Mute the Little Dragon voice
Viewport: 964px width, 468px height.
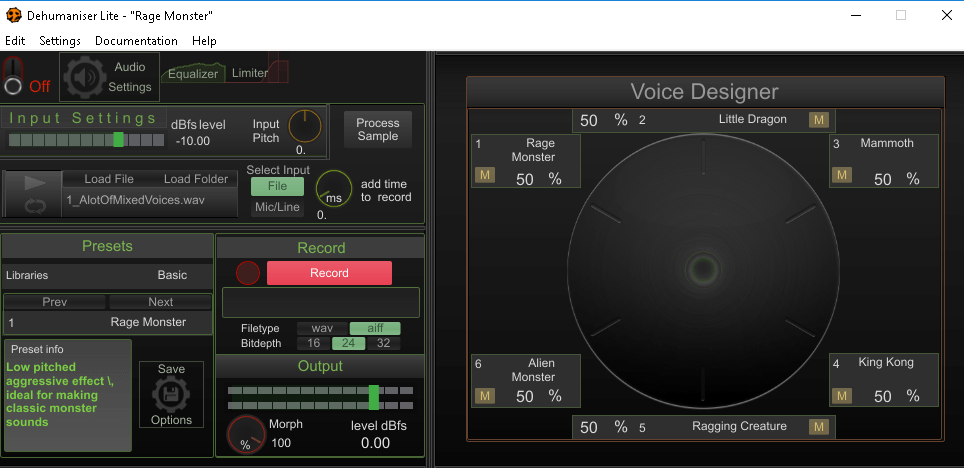point(819,120)
